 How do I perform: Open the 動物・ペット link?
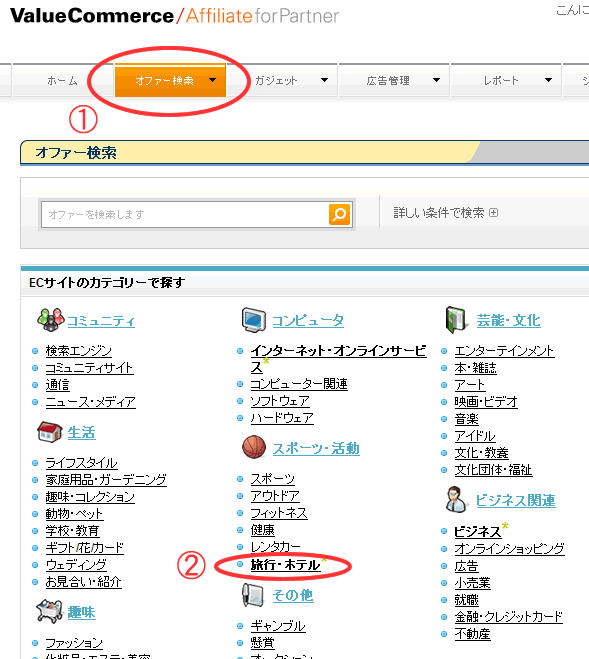coord(74,514)
